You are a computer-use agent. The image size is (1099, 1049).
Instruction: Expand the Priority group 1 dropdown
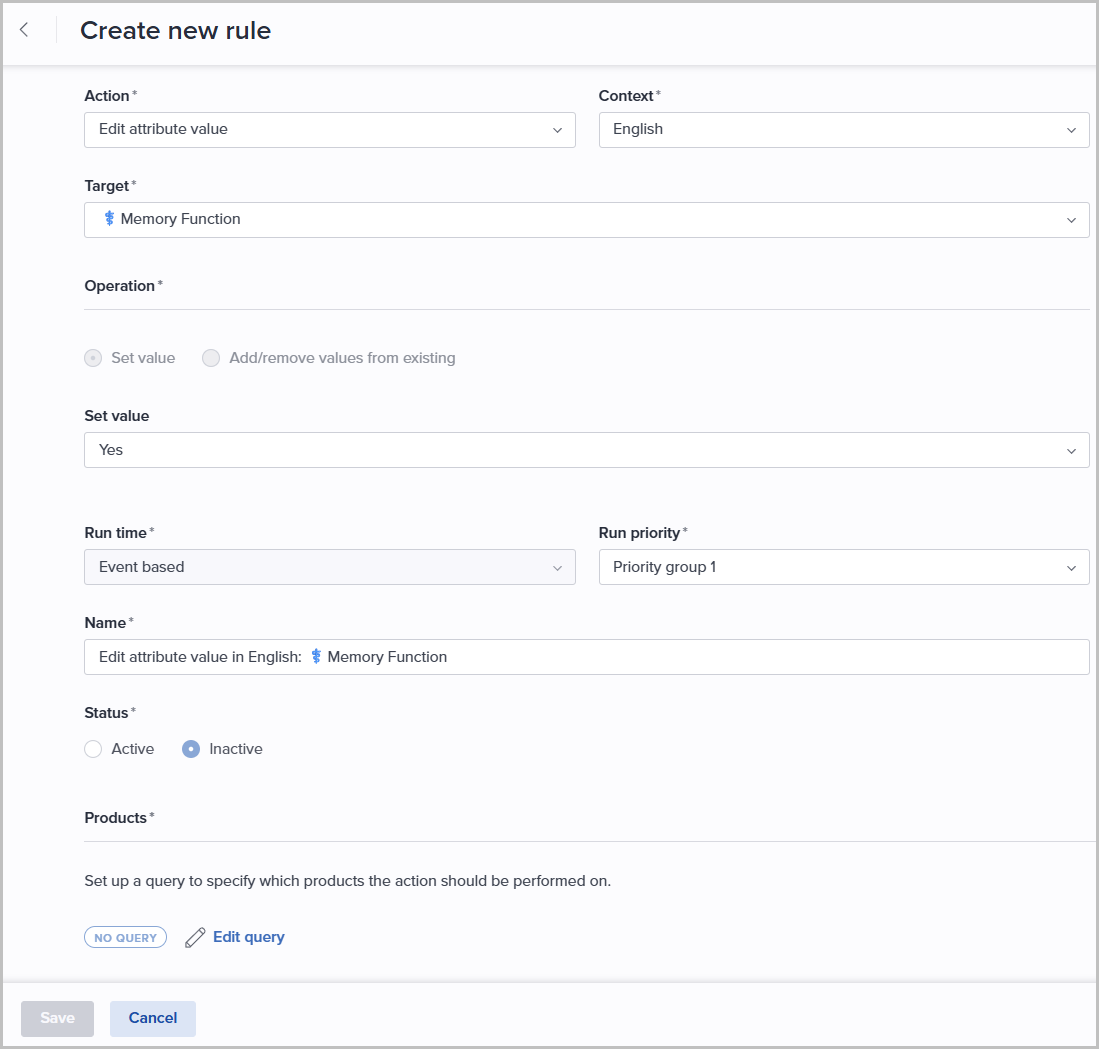point(843,567)
